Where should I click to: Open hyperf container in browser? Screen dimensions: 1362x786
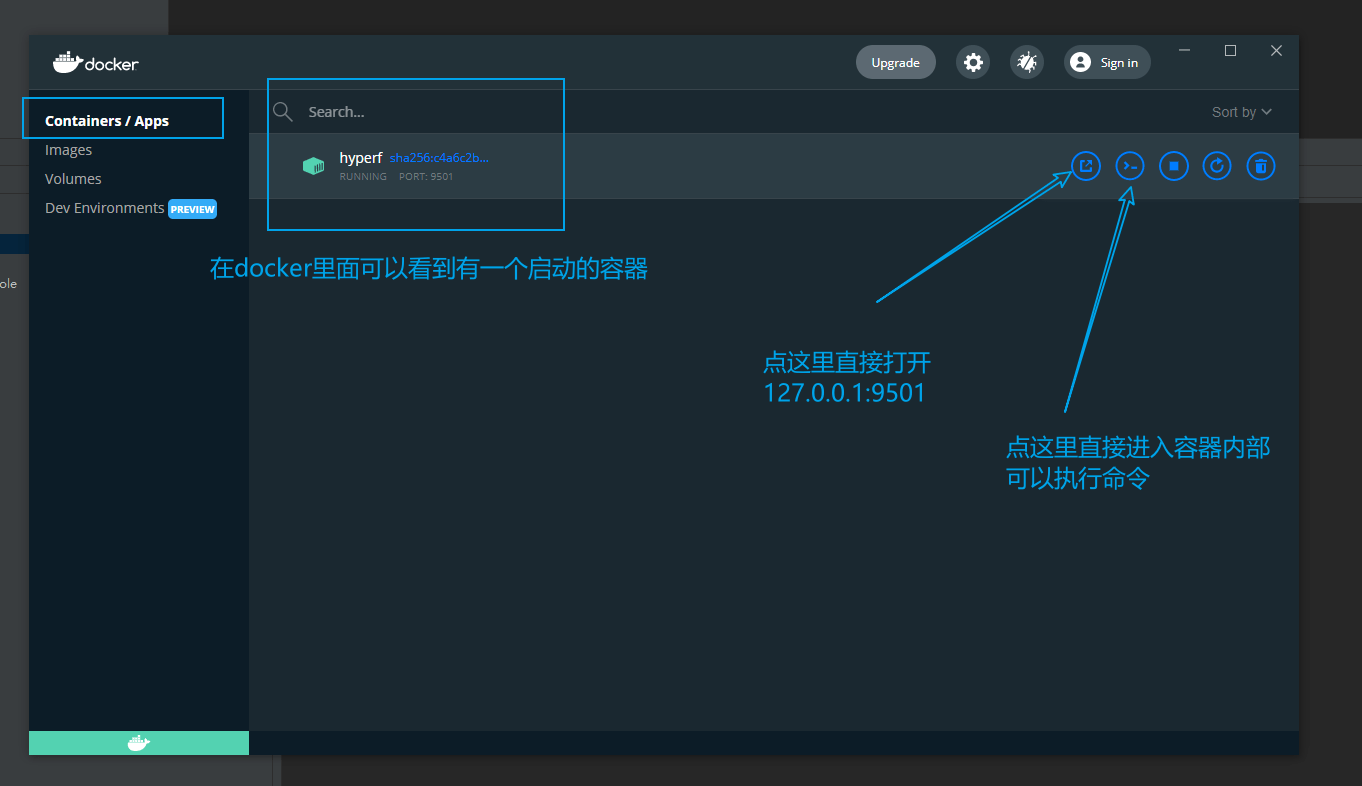pyautogui.click(x=1086, y=166)
